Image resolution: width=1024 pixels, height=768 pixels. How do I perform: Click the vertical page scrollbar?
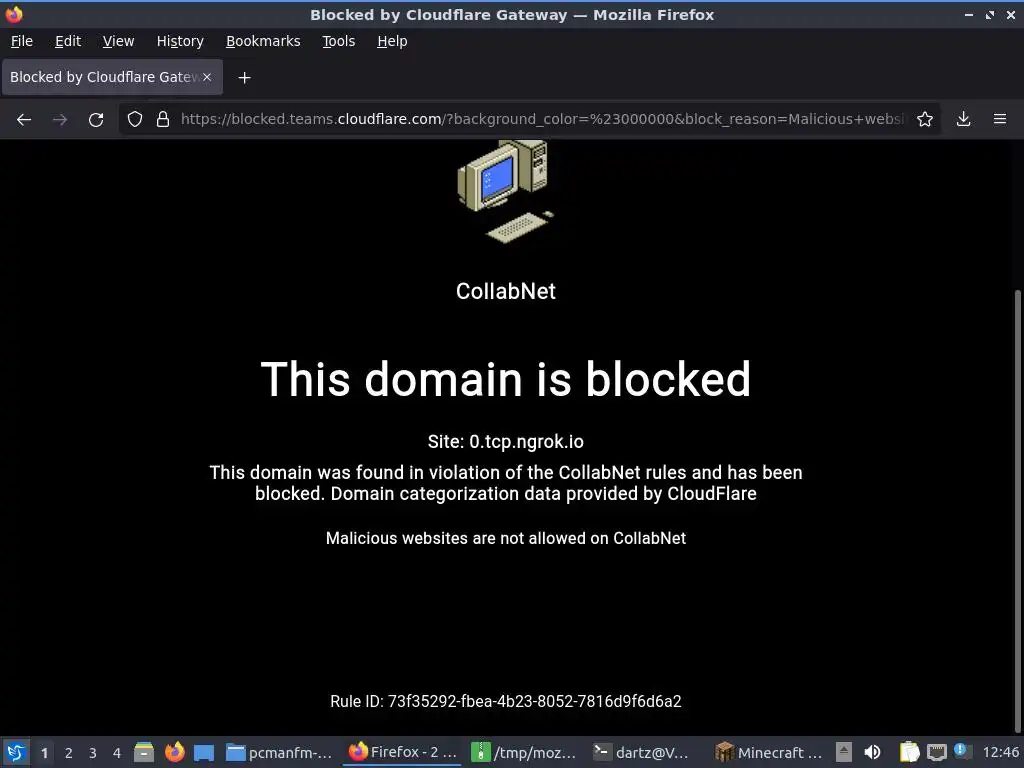point(1019,509)
